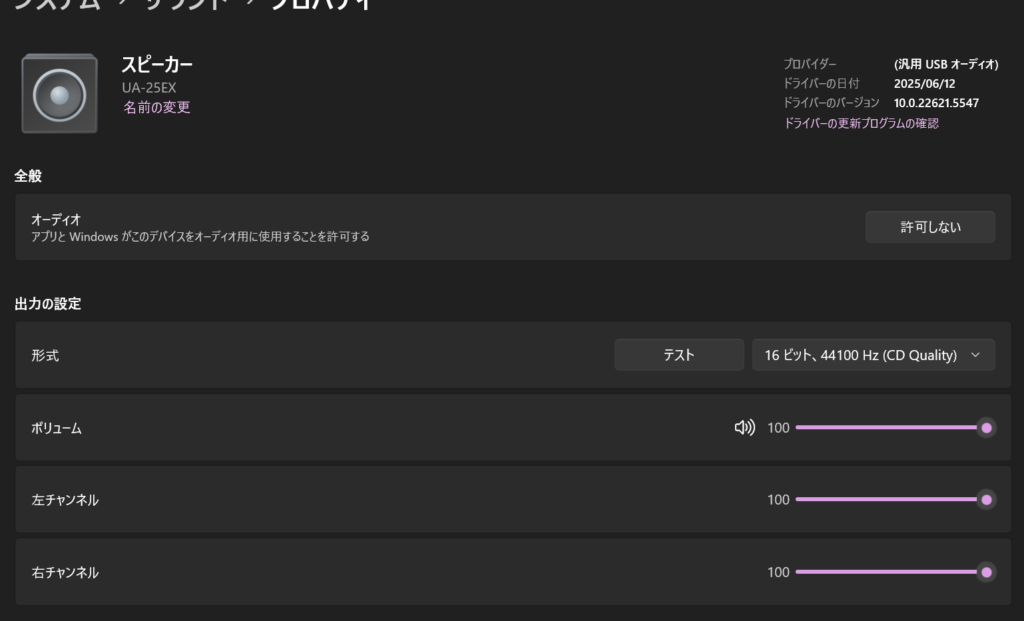The image size is (1024, 621).
Task: Click the プロバイダー label
Action: point(810,64)
